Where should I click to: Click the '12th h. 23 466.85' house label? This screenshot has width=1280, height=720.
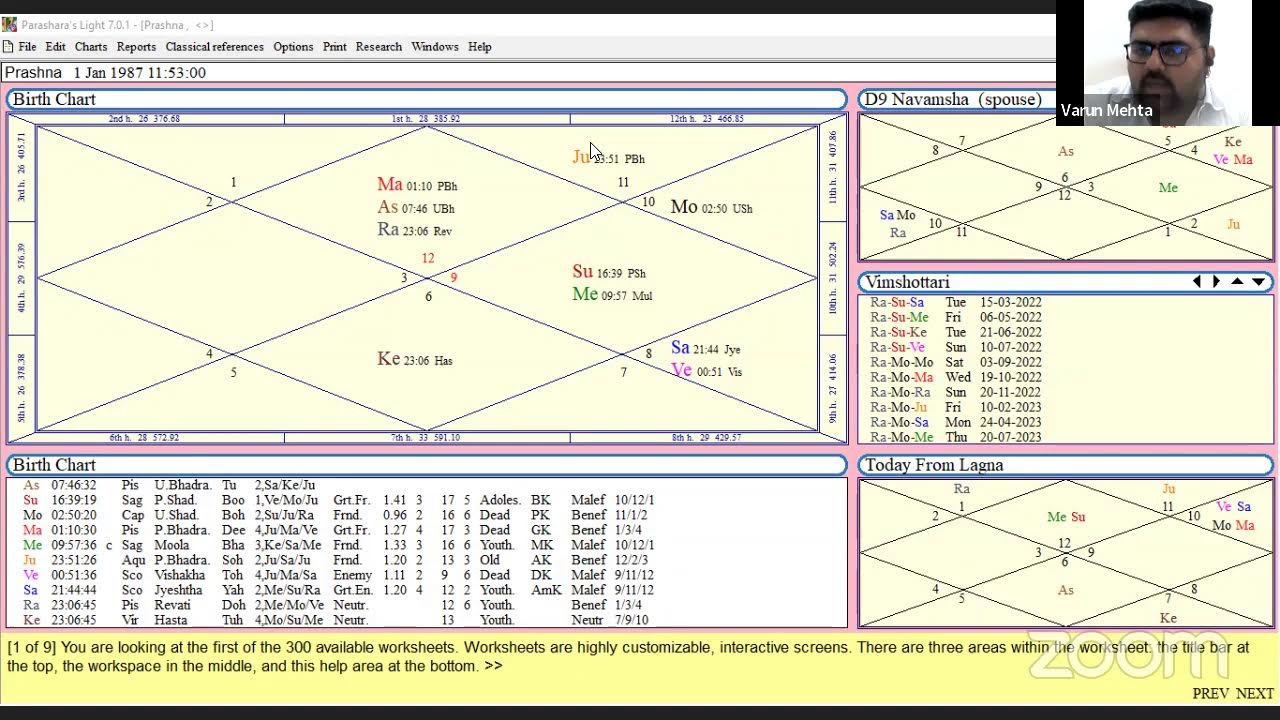(x=707, y=119)
